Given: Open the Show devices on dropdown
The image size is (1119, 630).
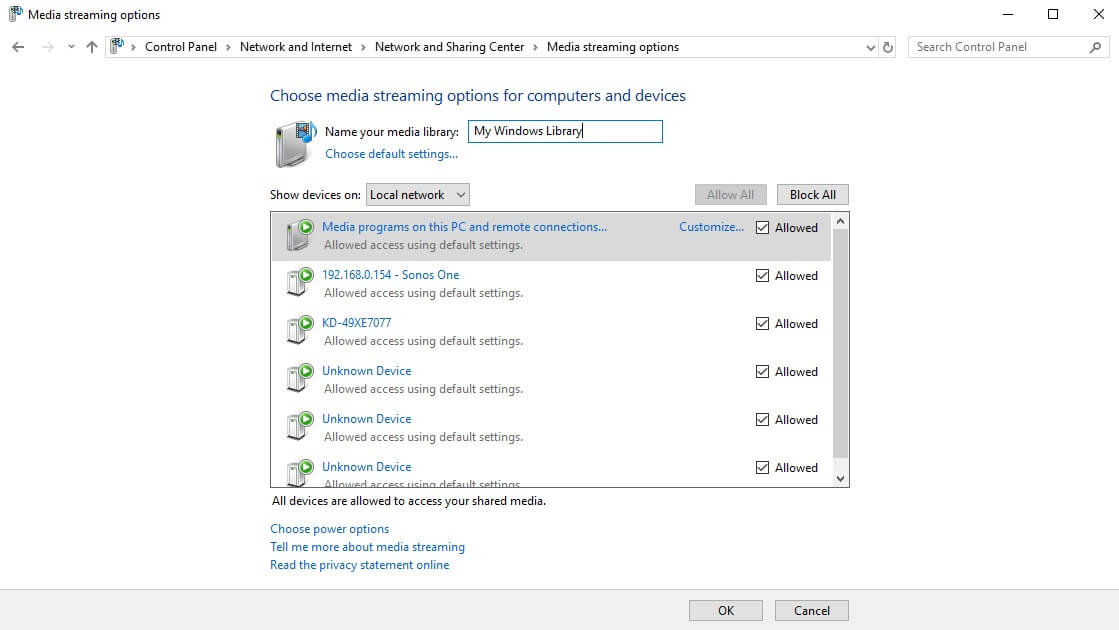Looking at the screenshot, I should (x=417, y=195).
